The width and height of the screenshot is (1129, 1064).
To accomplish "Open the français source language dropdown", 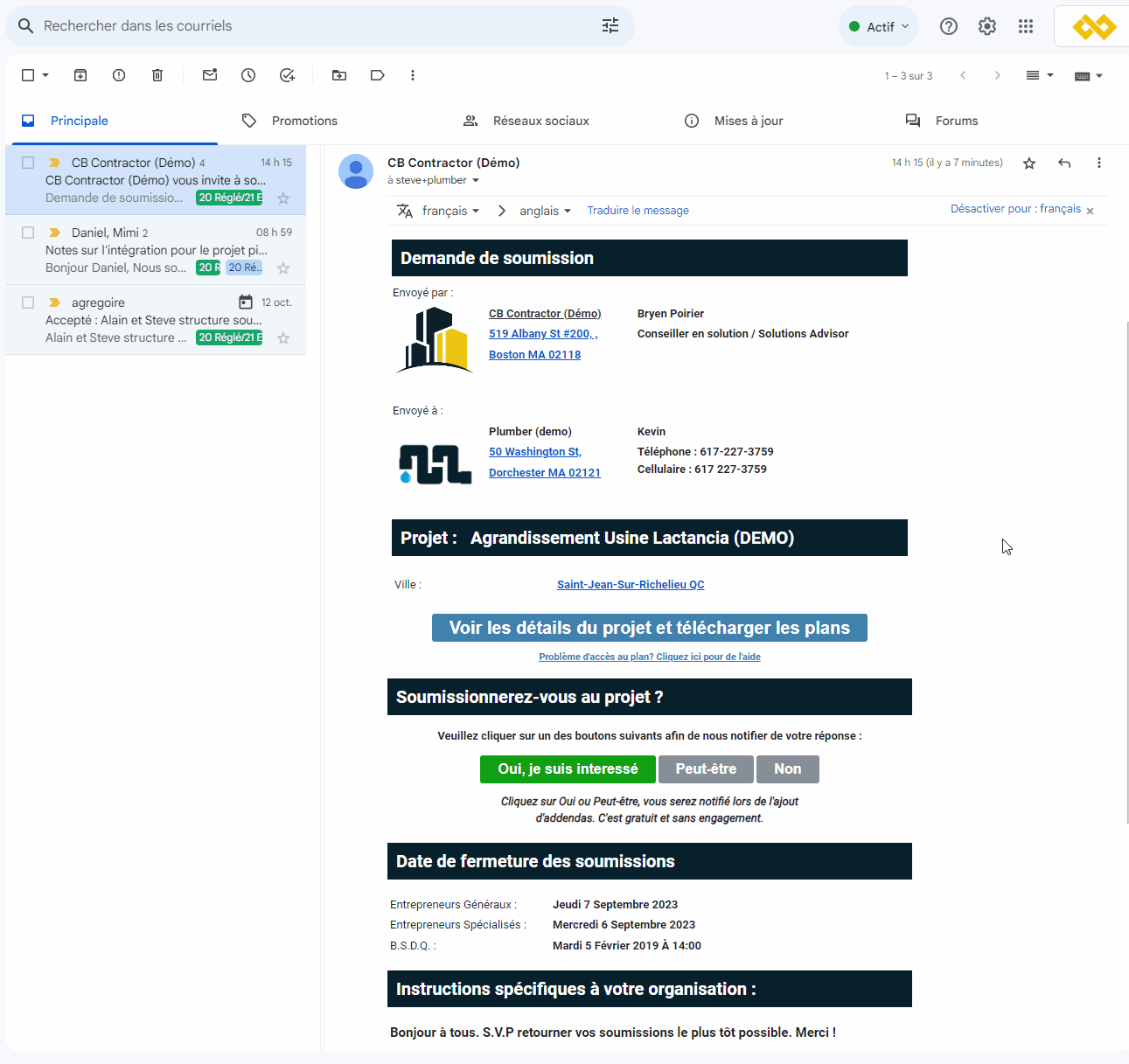I will (450, 211).
